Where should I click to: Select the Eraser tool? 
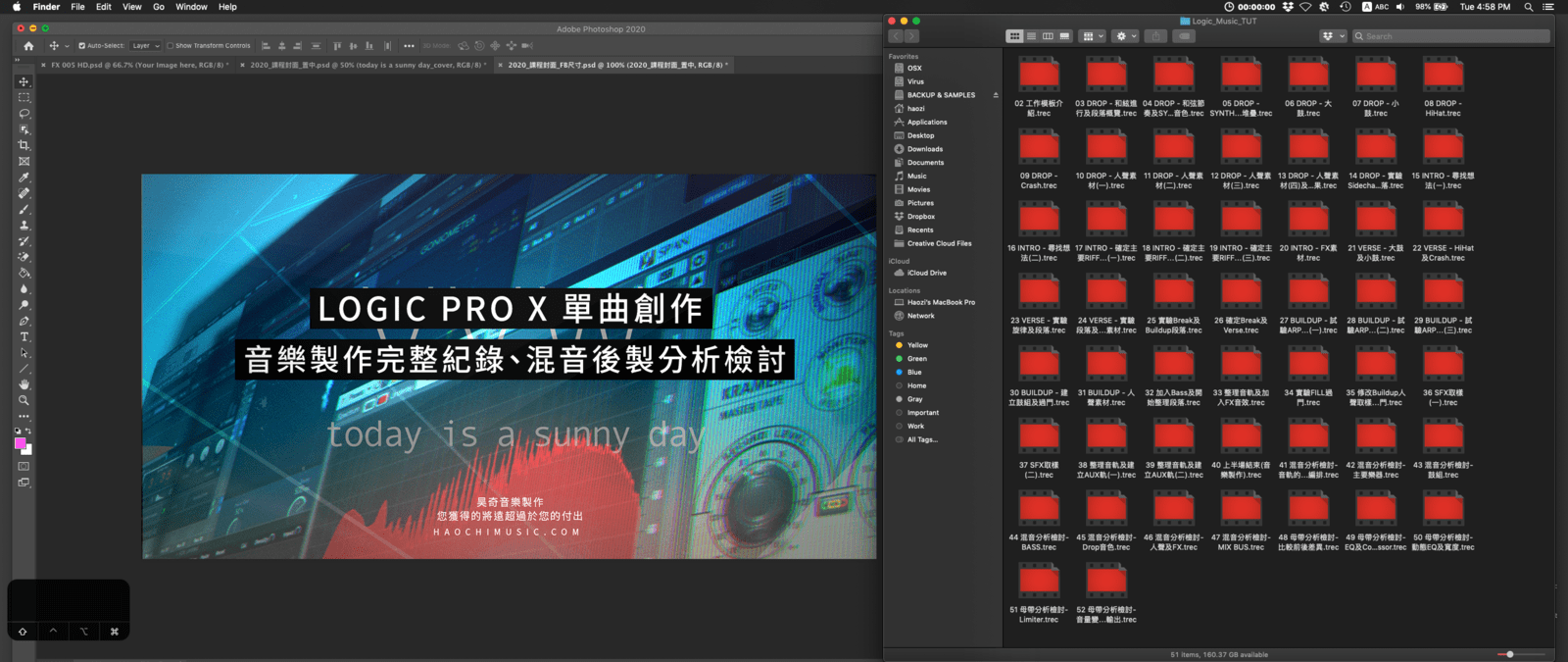(24, 257)
